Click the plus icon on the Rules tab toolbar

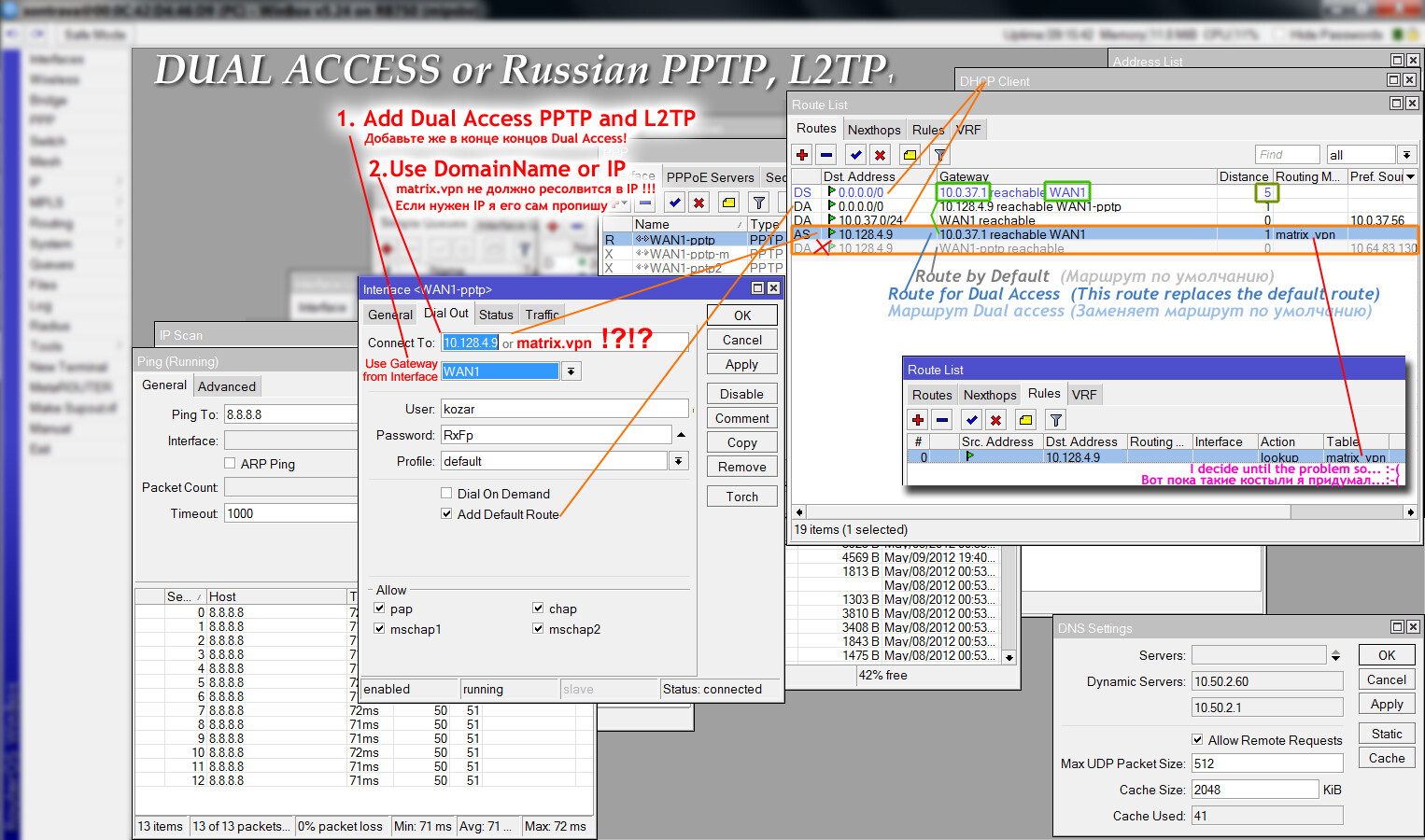pyautogui.click(x=917, y=419)
